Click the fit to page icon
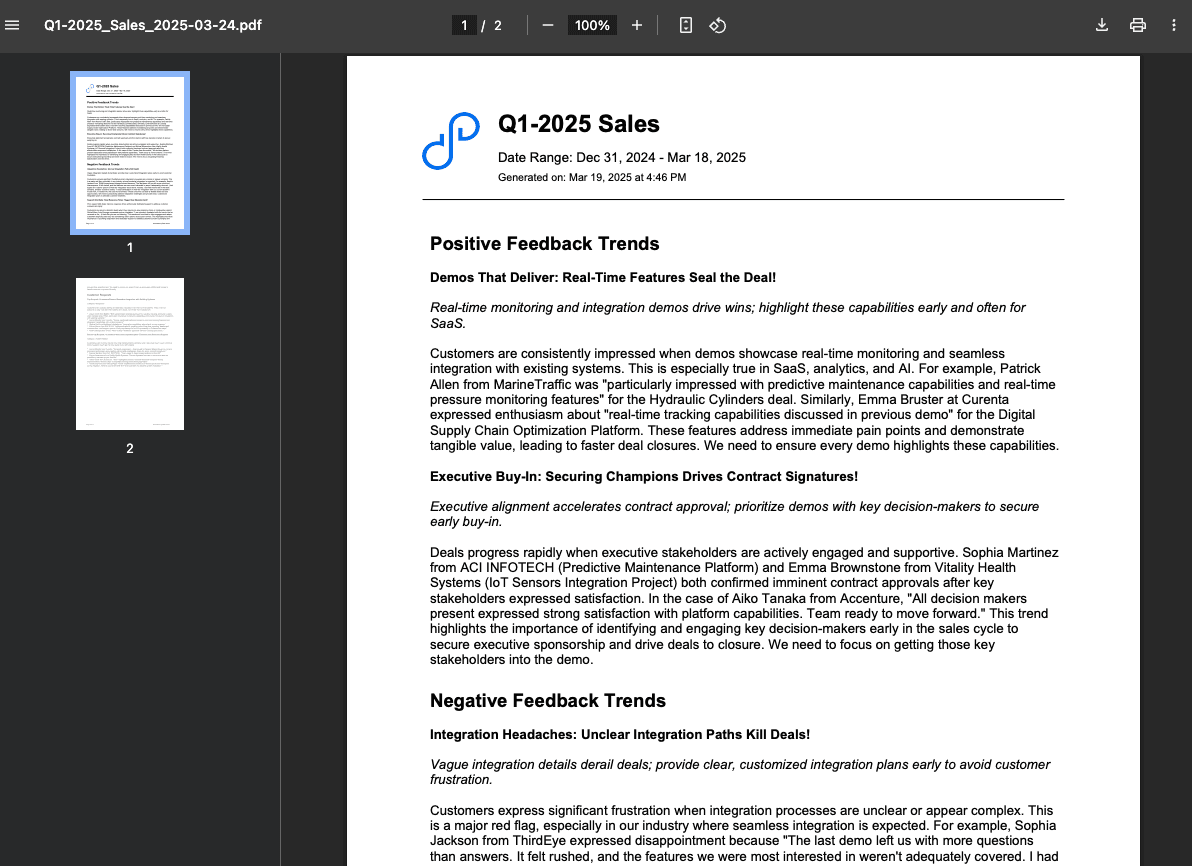Screen dimensions: 1192x866 (x=686, y=25)
